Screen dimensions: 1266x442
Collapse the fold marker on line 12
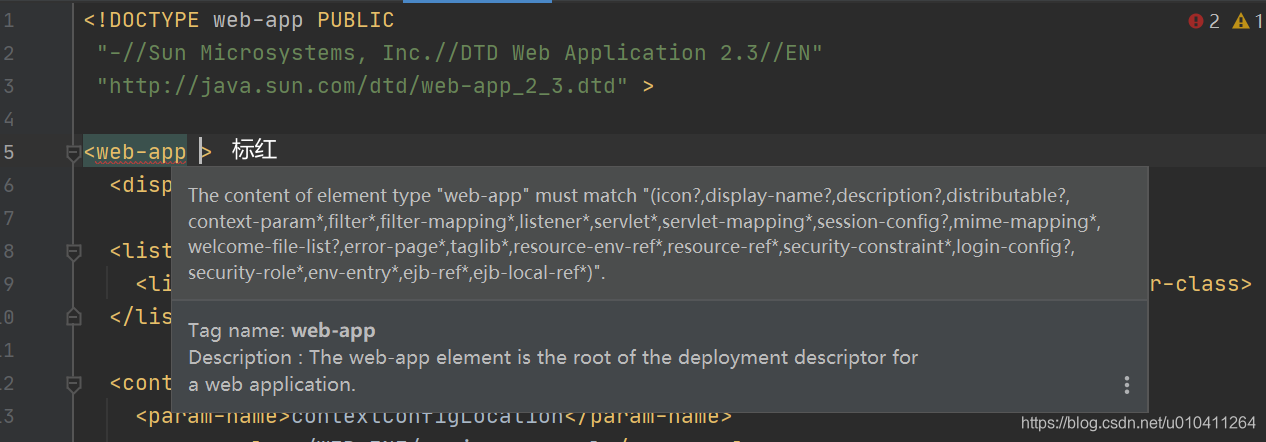[x=72, y=383]
